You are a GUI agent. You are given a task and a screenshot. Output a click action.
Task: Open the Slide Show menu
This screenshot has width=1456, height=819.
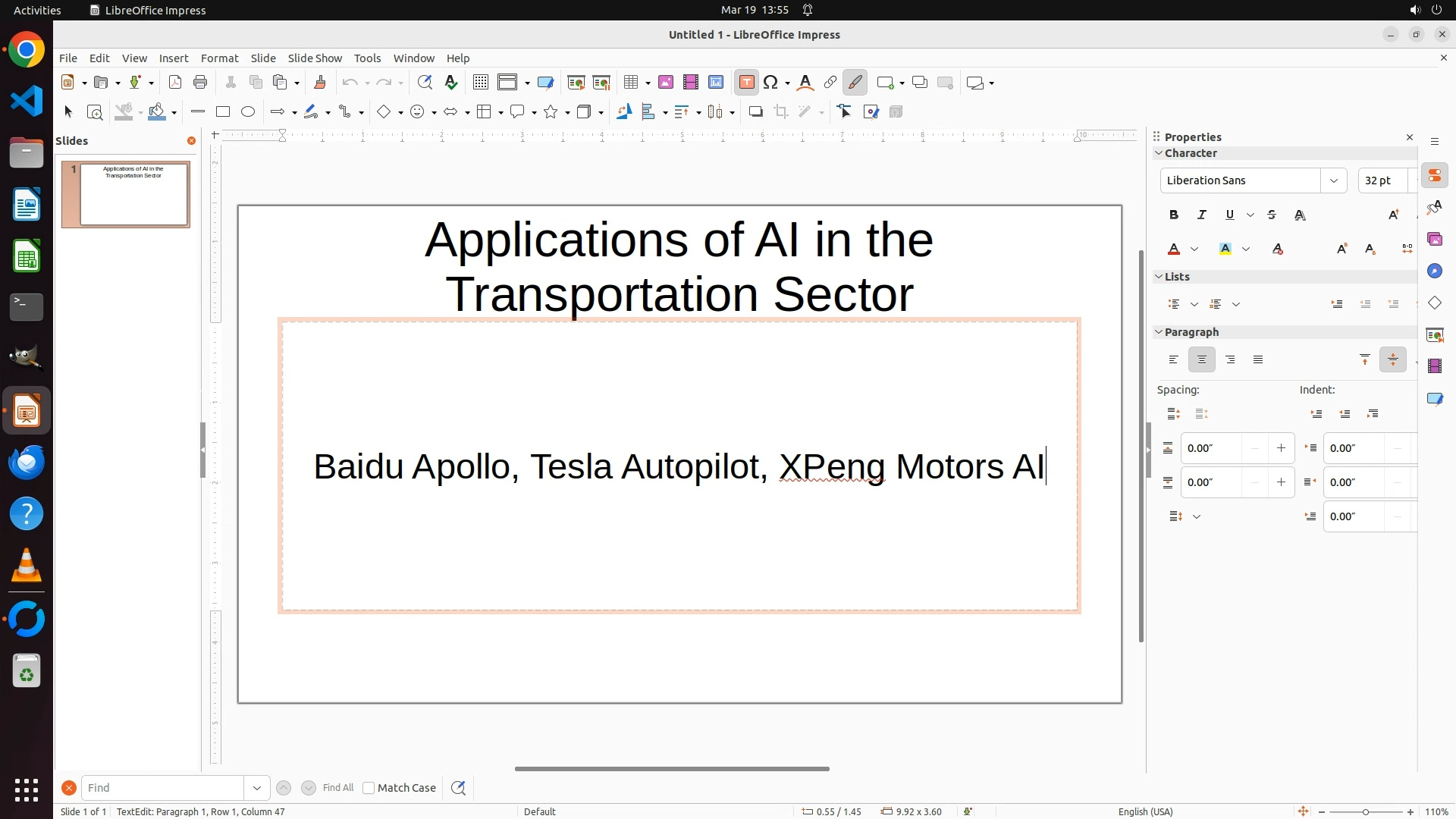[315, 58]
